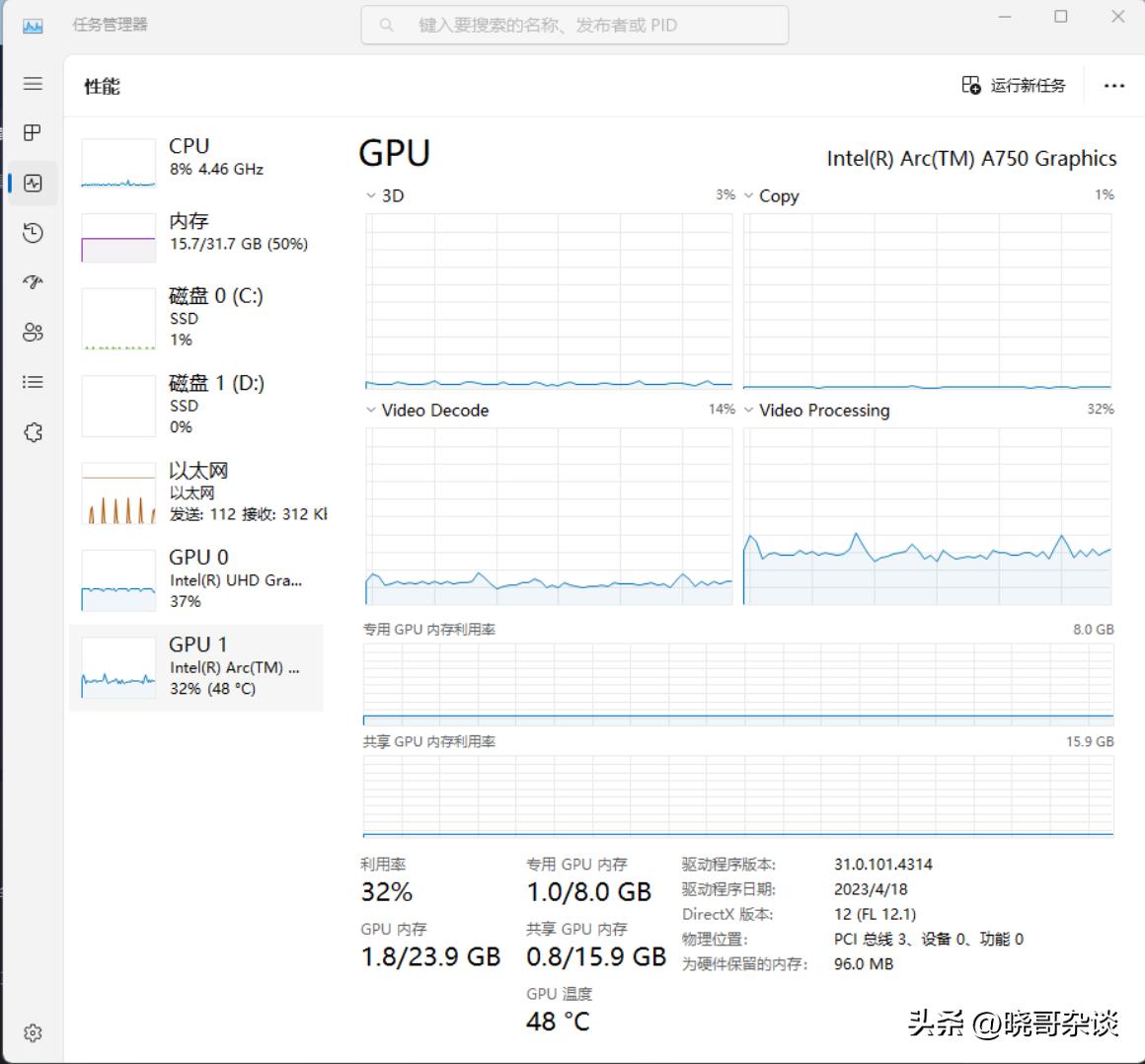The width and height of the screenshot is (1145, 1064).
Task: Click the 8% 4.46 GHz CPU reading
Action: (216, 170)
